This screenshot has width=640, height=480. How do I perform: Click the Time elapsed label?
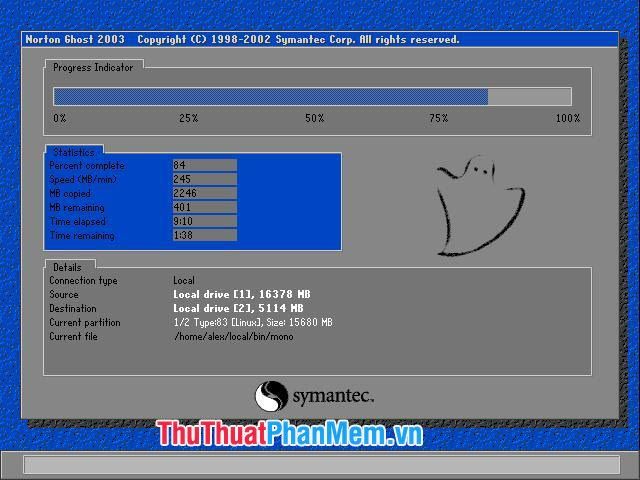tap(78, 222)
